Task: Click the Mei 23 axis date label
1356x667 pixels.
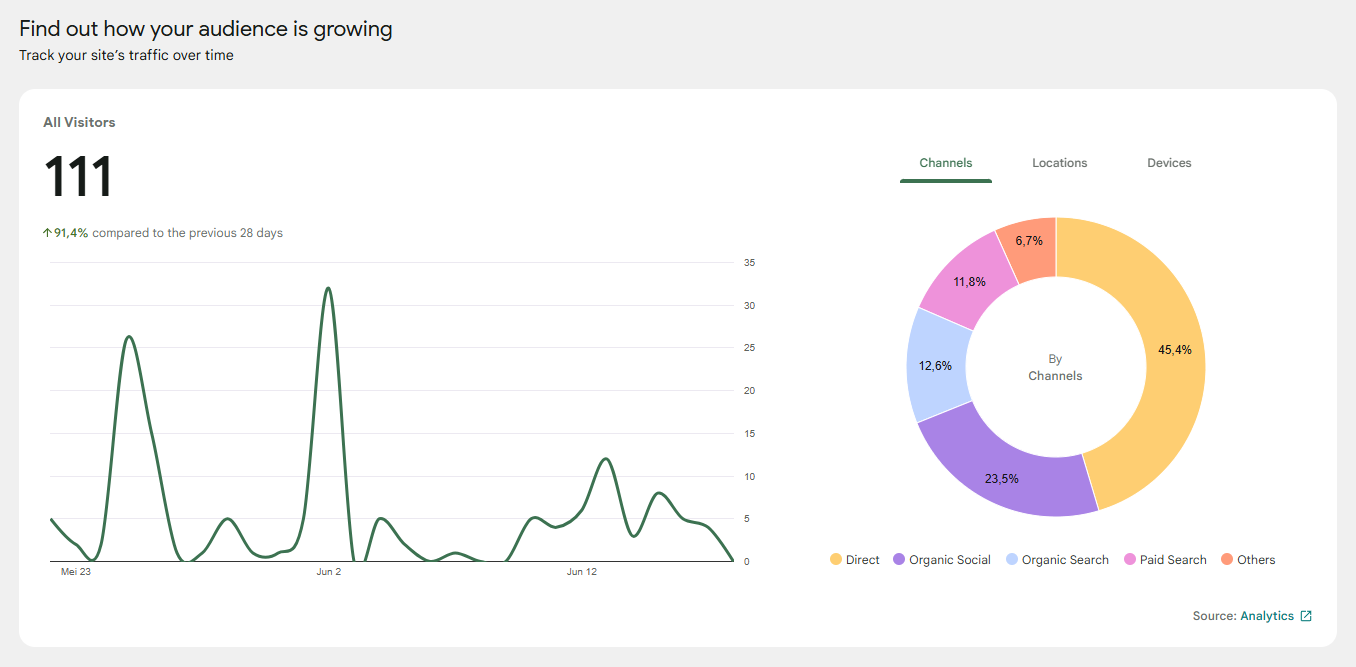Action: [76, 572]
